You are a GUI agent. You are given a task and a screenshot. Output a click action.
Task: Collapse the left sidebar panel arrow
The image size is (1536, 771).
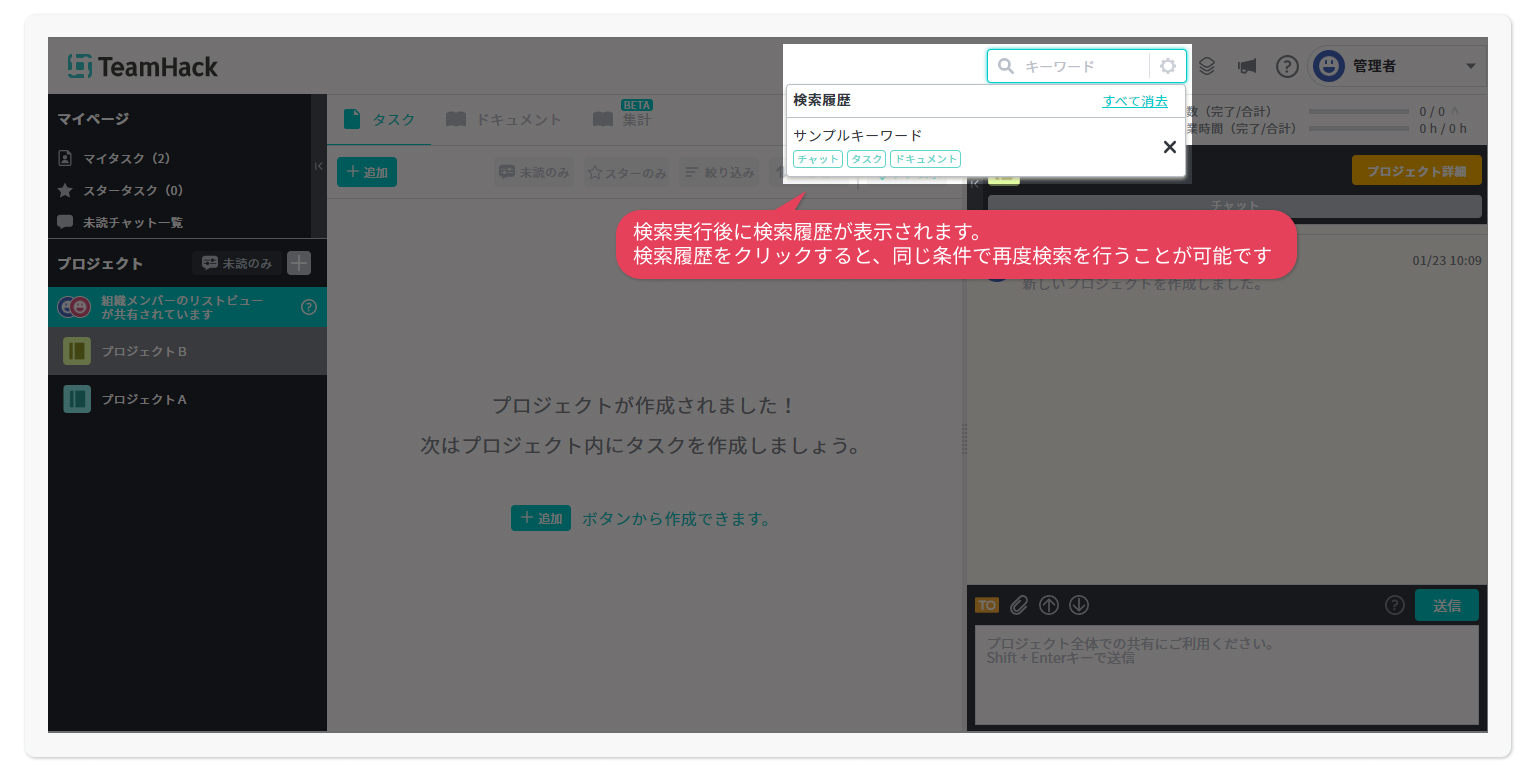tap(319, 166)
